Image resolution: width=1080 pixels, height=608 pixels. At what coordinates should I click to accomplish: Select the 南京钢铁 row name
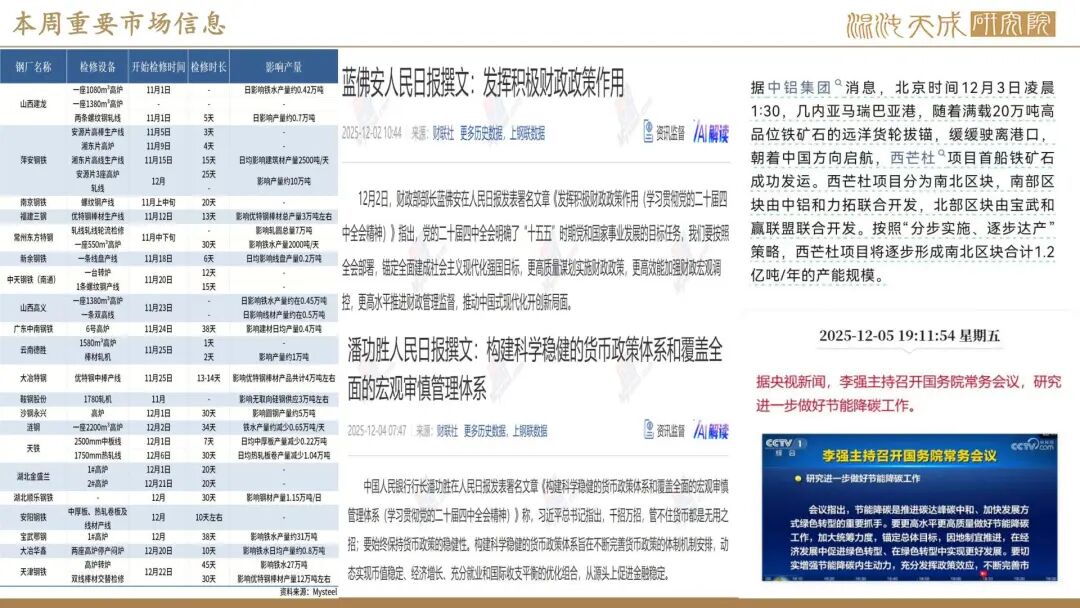pos(33,202)
